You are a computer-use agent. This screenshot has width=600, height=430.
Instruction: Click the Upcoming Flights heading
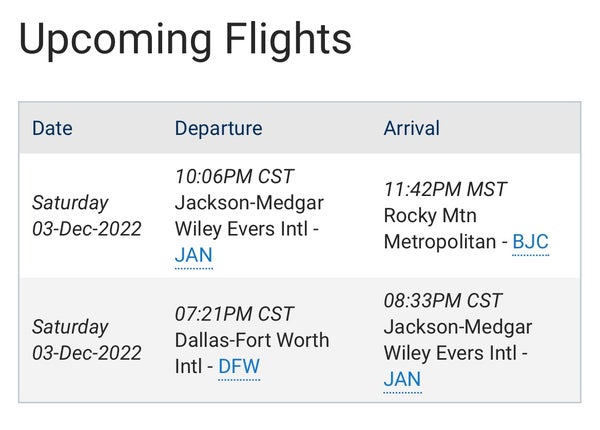pyautogui.click(x=185, y=39)
